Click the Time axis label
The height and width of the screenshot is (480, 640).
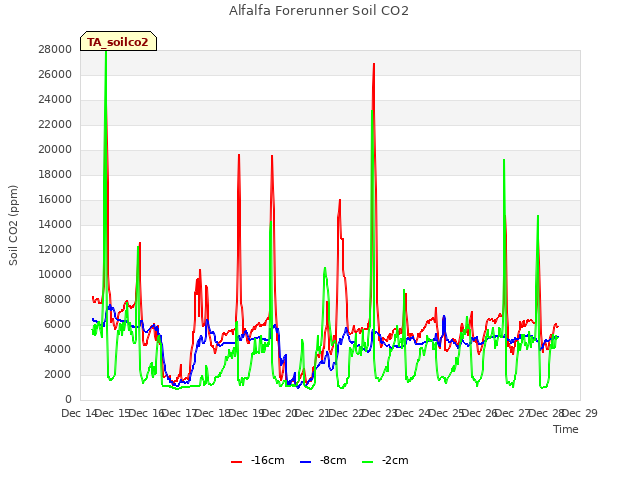point(566,429)
